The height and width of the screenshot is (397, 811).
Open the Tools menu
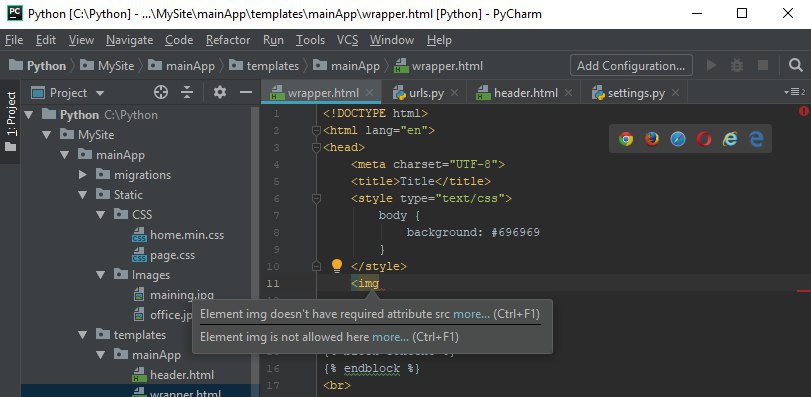[310, 40]
